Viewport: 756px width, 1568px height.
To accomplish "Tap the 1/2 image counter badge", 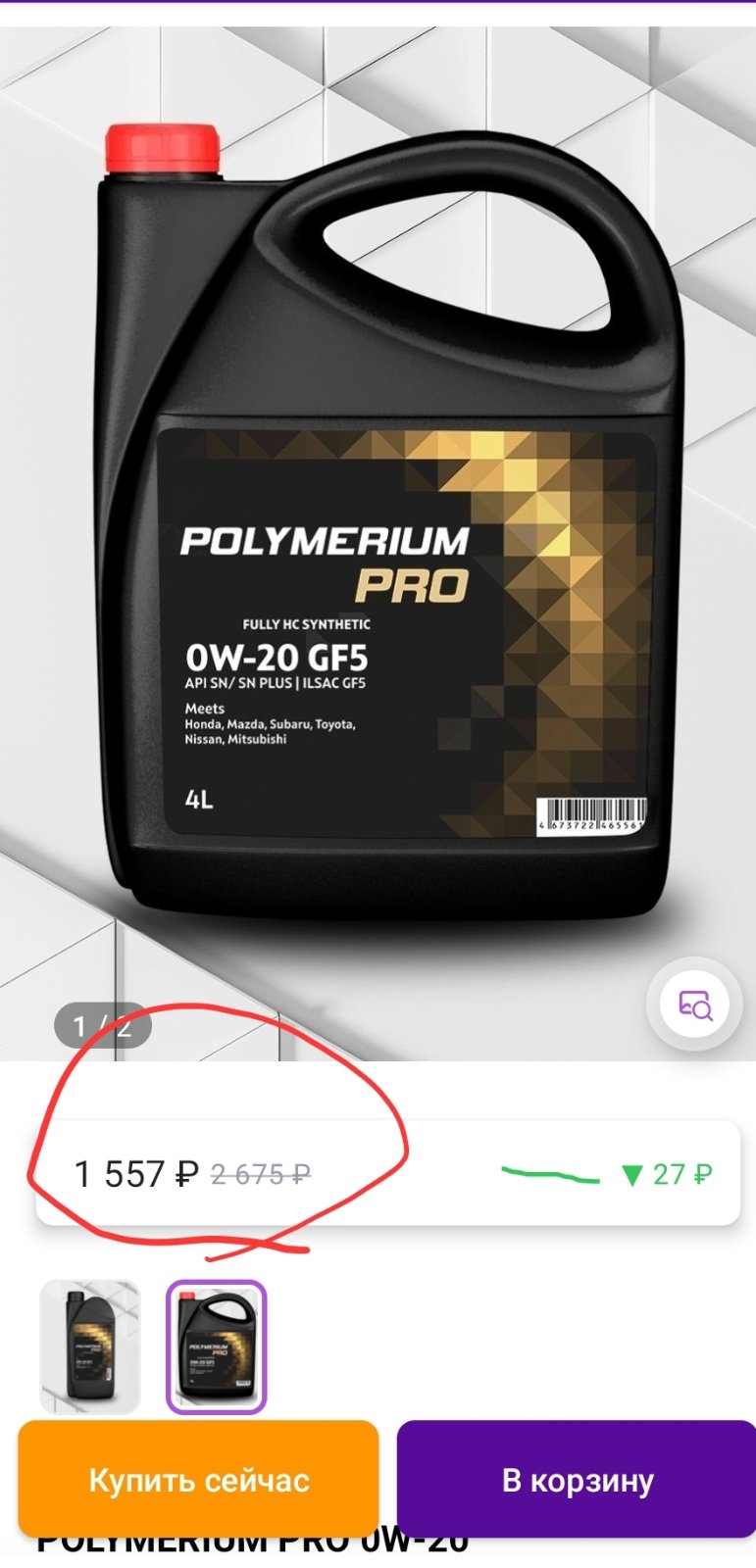I will click(102, 1026).
